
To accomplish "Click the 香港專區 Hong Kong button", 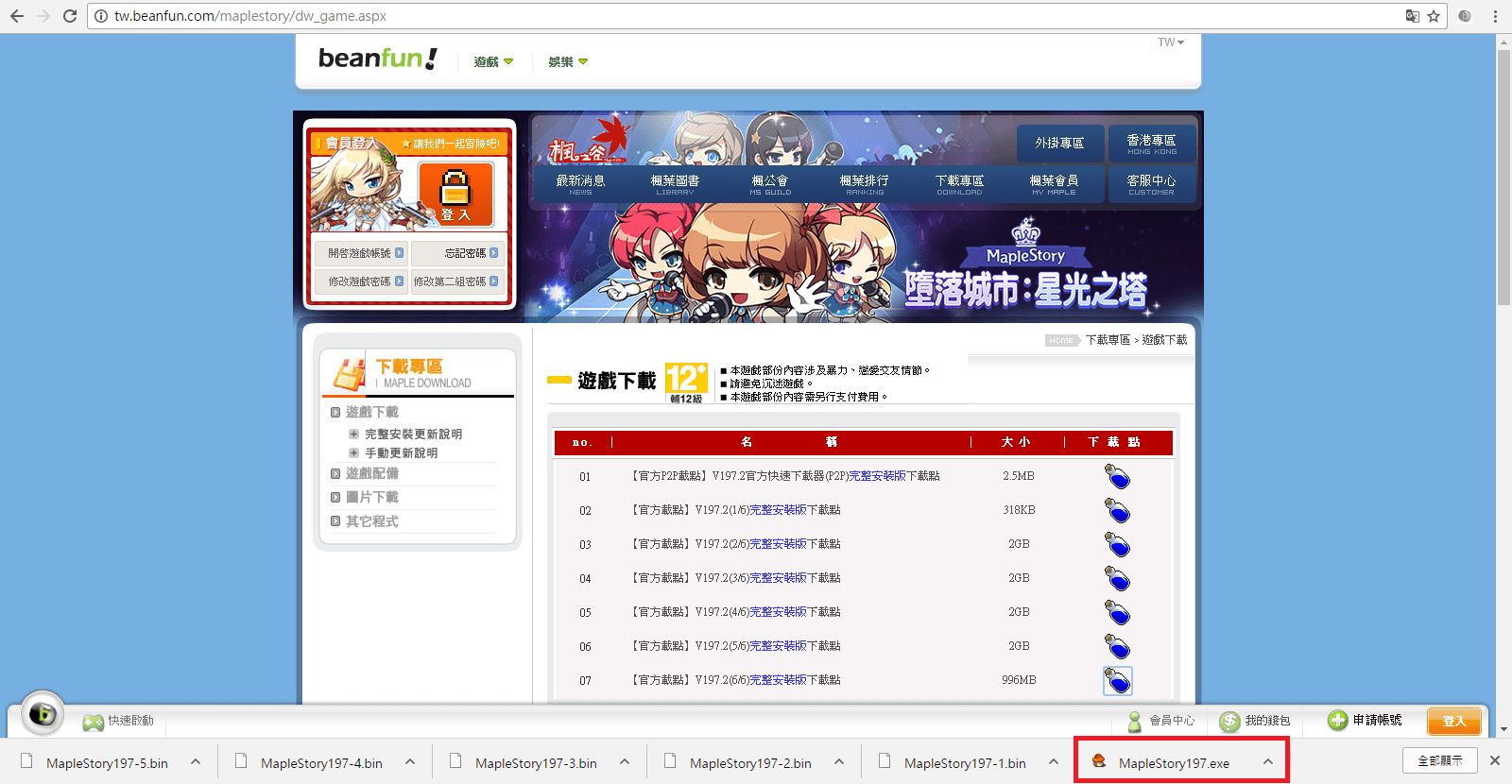I will click(1152, 144).
